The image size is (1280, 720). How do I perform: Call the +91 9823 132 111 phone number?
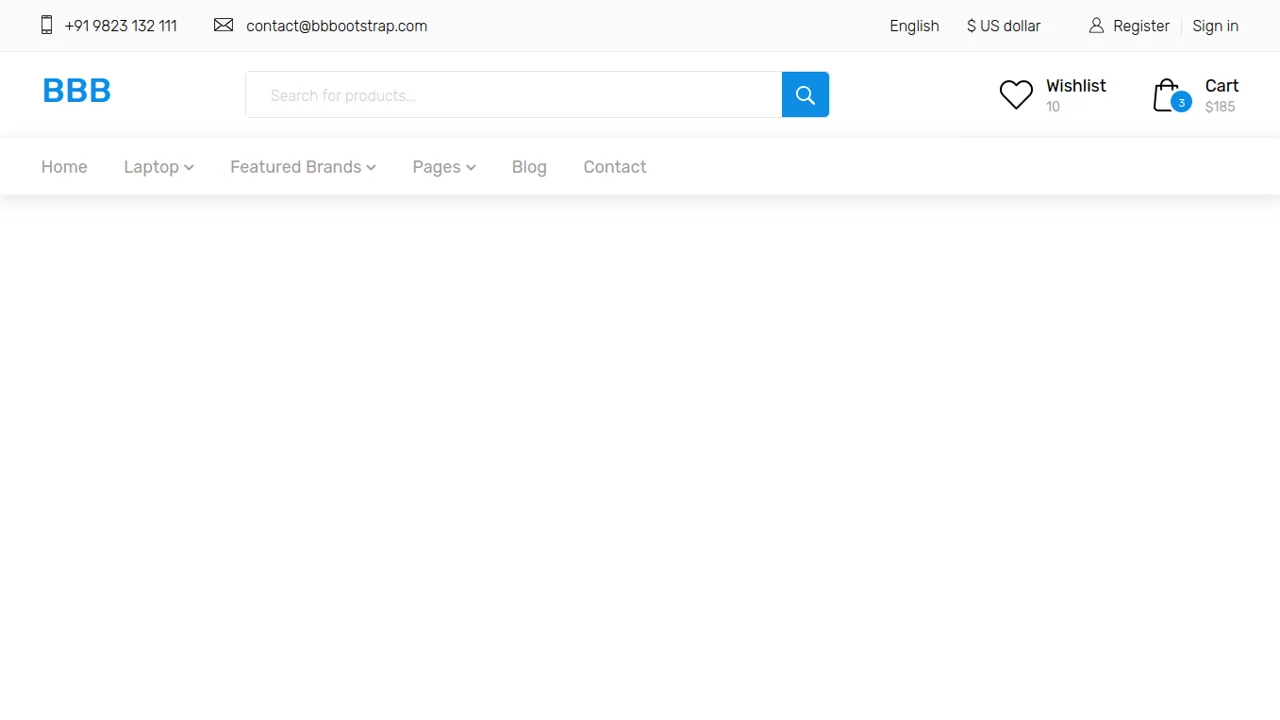click(x=120, y=25)
